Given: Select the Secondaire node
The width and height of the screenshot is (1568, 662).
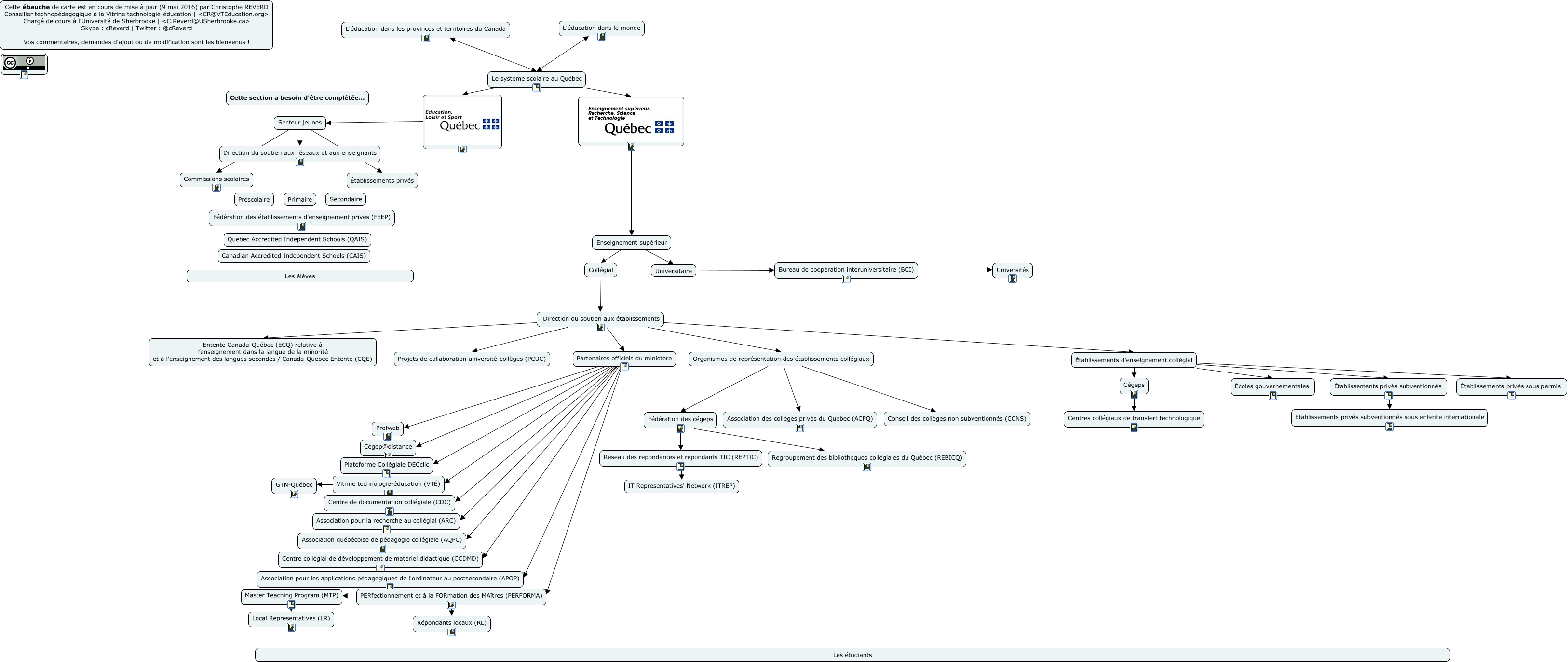Looking at the screenshot, I should (346, 200).
